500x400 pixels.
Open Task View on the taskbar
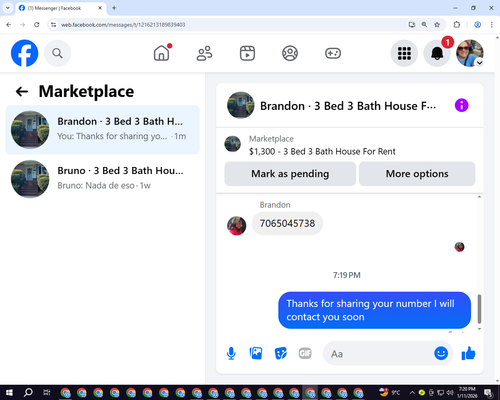(x=47, y=392)
